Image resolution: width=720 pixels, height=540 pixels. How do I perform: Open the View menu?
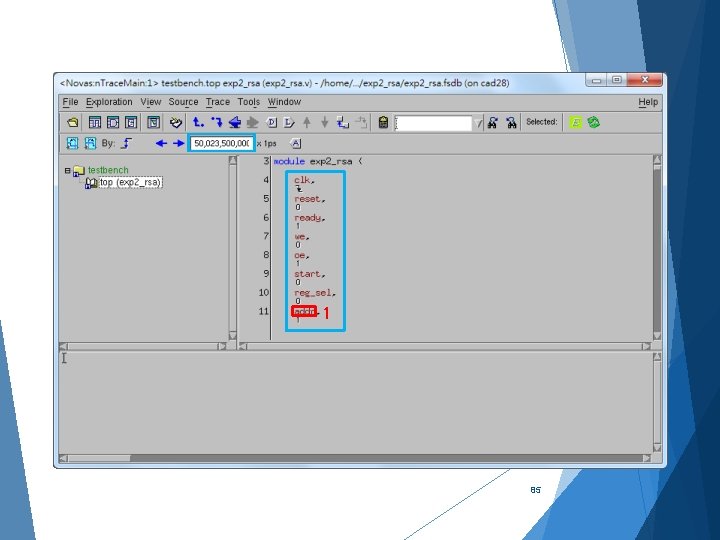(151, 102)
